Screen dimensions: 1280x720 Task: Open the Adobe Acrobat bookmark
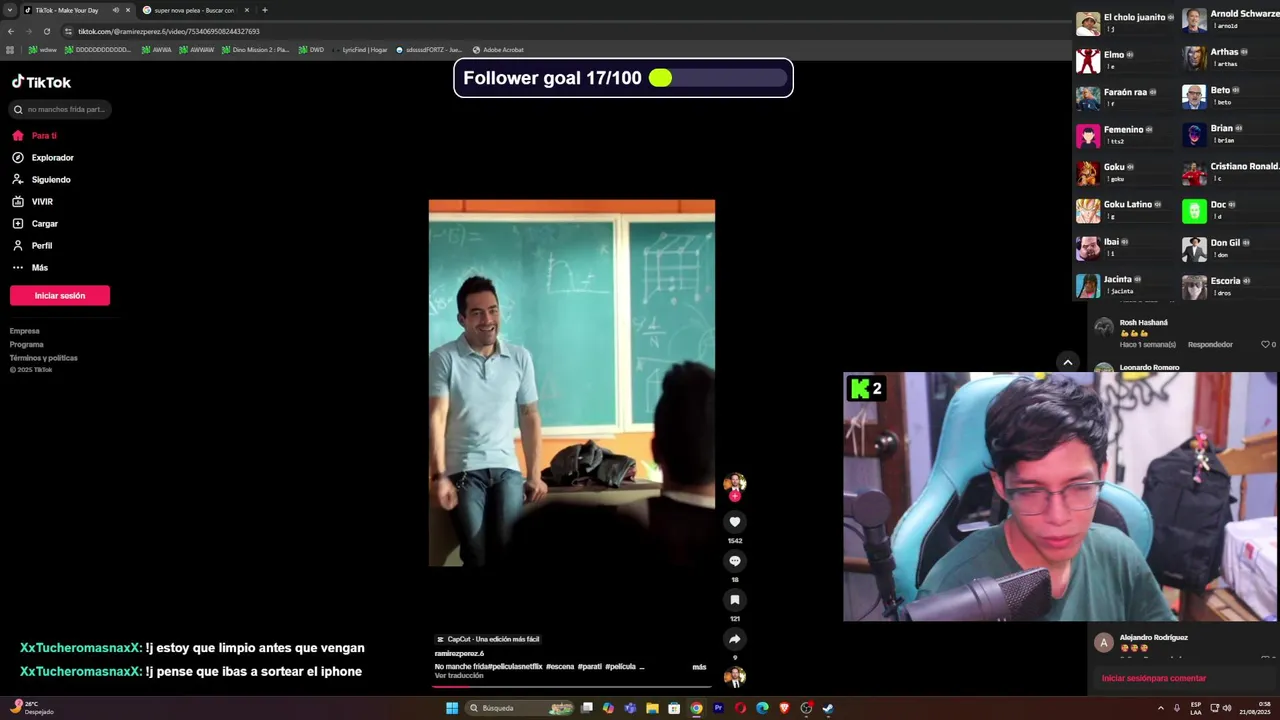(497, 49)
